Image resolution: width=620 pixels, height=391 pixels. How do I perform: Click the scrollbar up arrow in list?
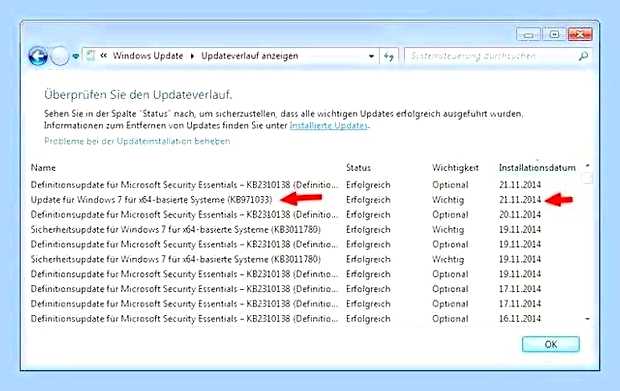coord(588,166)
